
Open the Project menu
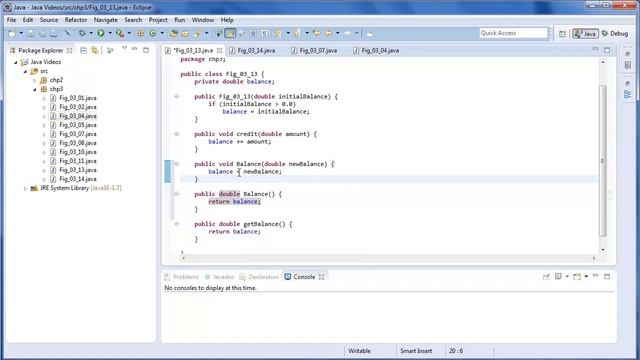158,20
